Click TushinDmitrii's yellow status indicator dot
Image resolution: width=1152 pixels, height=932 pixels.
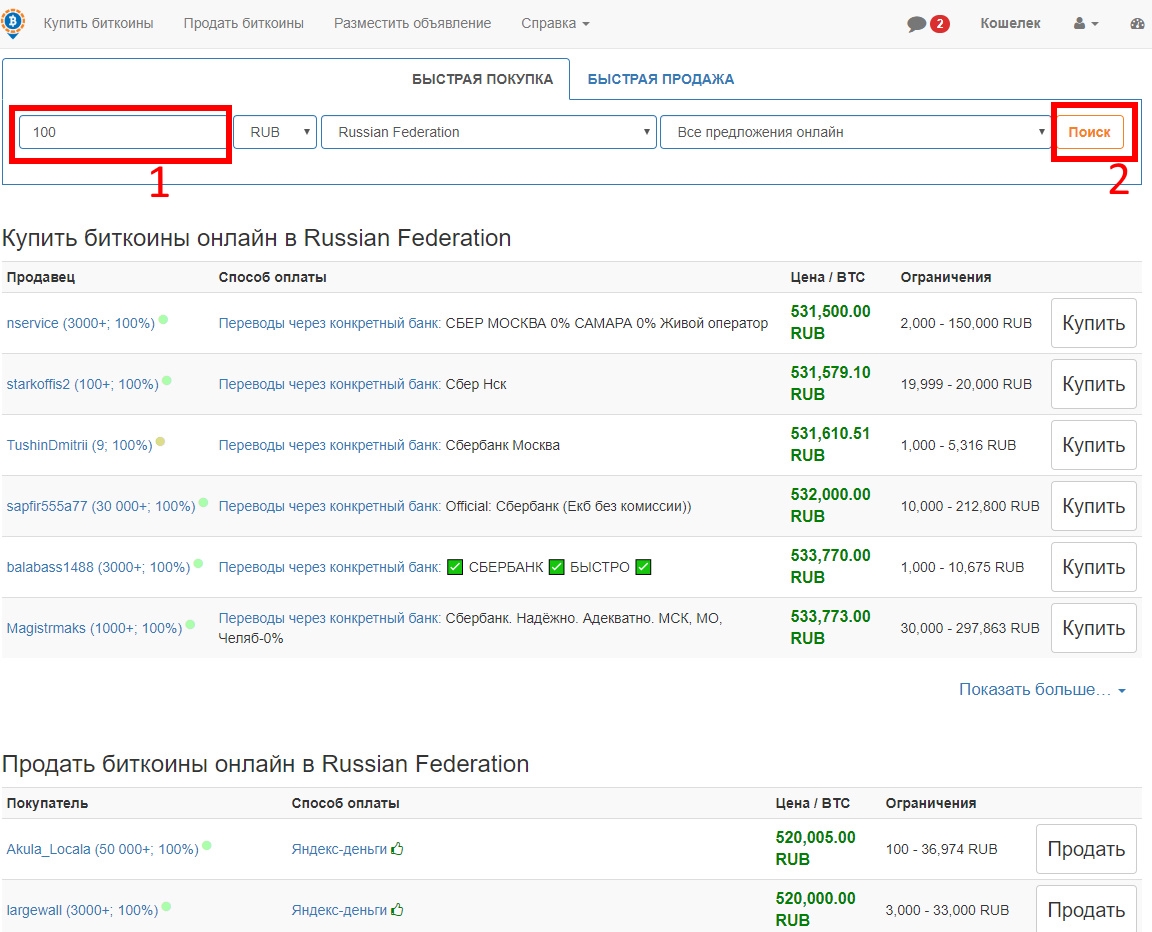coord(161,442)
